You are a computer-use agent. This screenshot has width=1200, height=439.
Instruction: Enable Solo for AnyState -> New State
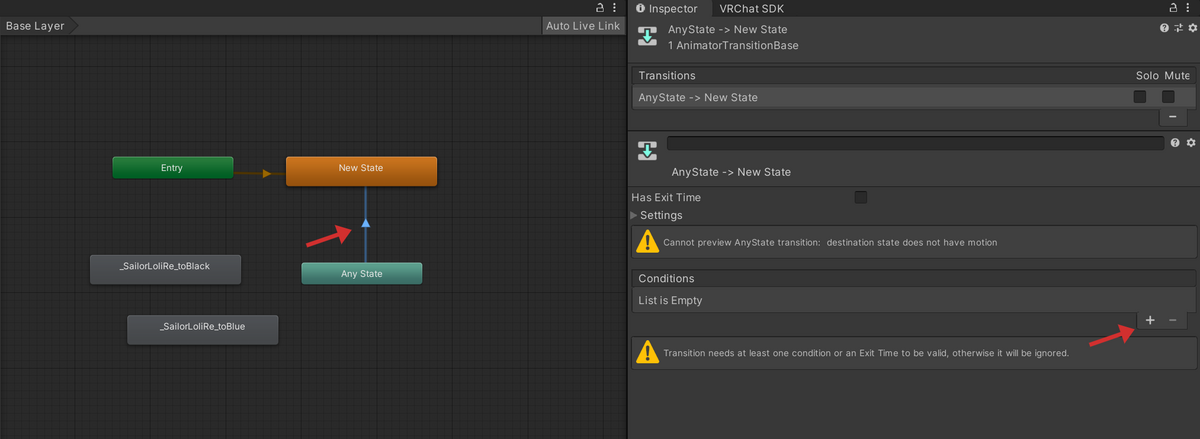point(1140,97)
